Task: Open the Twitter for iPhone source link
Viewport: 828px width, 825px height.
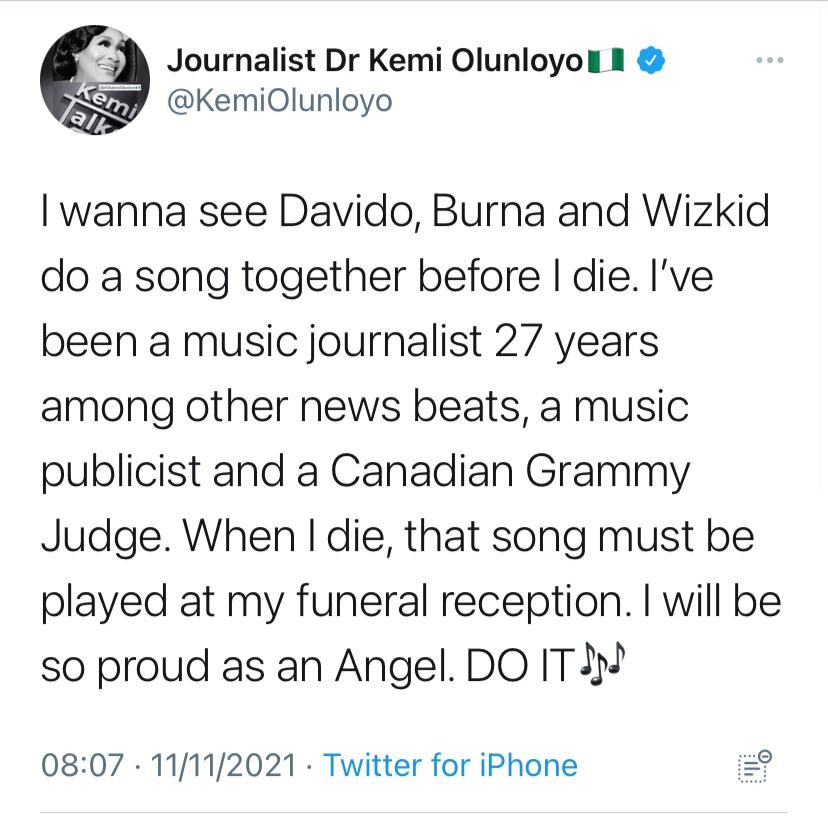Action: [x=451, y=766]
